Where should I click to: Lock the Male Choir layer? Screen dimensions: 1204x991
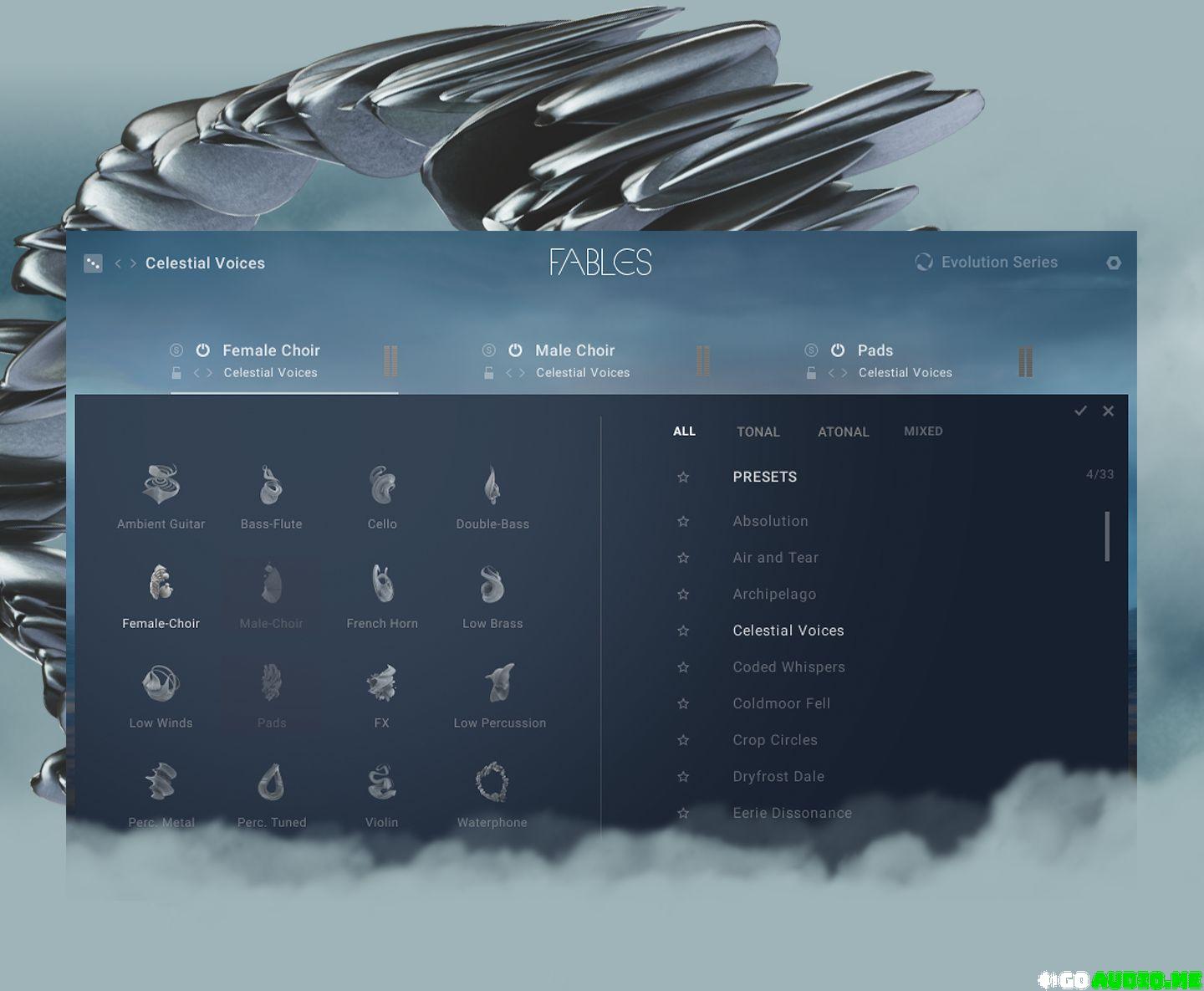[x=488, y=373]
